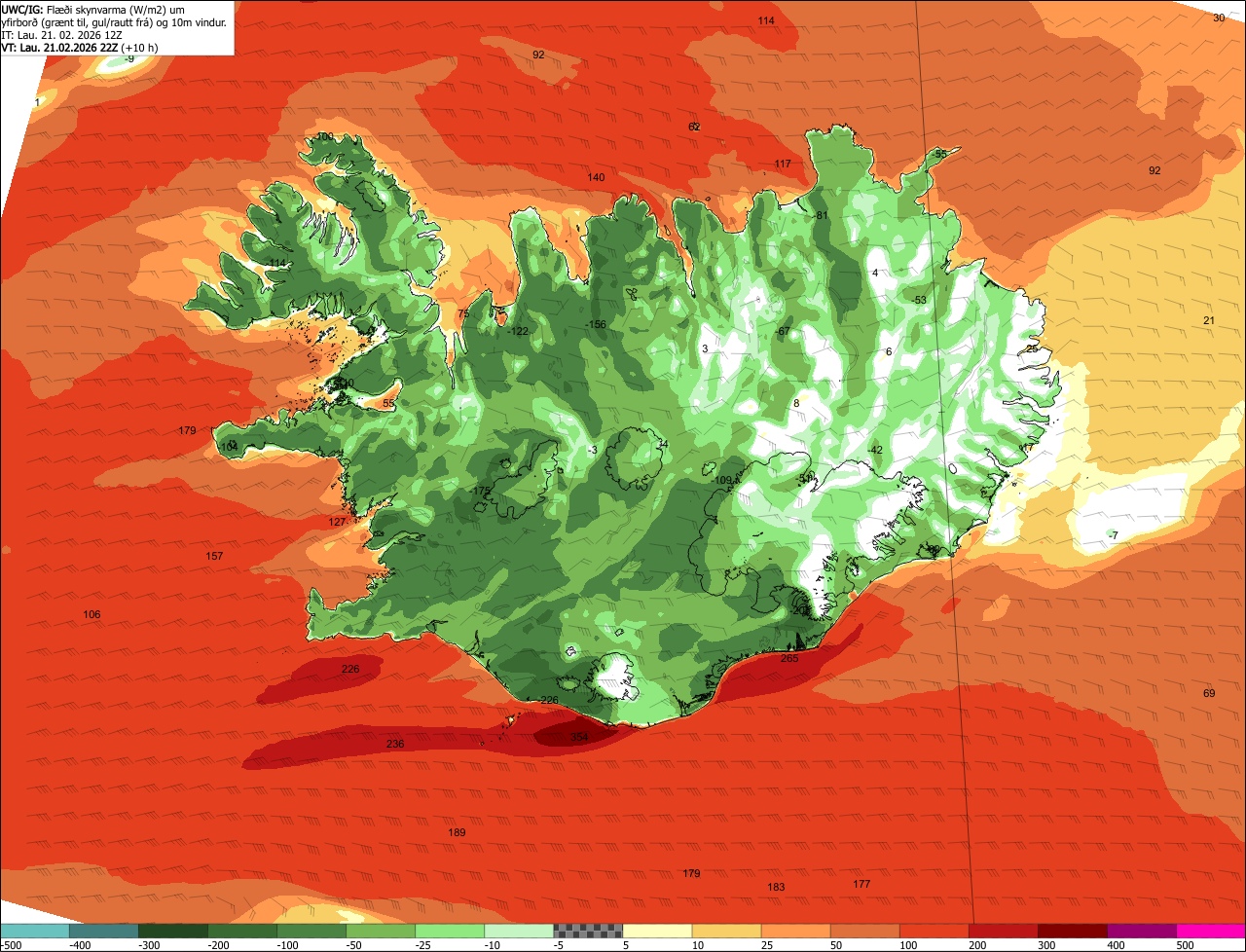The height and width of the screenshot is (952, 1246).
Task: Click the yellow-orange swatch between 10 and 25
Action: [725, 931]
